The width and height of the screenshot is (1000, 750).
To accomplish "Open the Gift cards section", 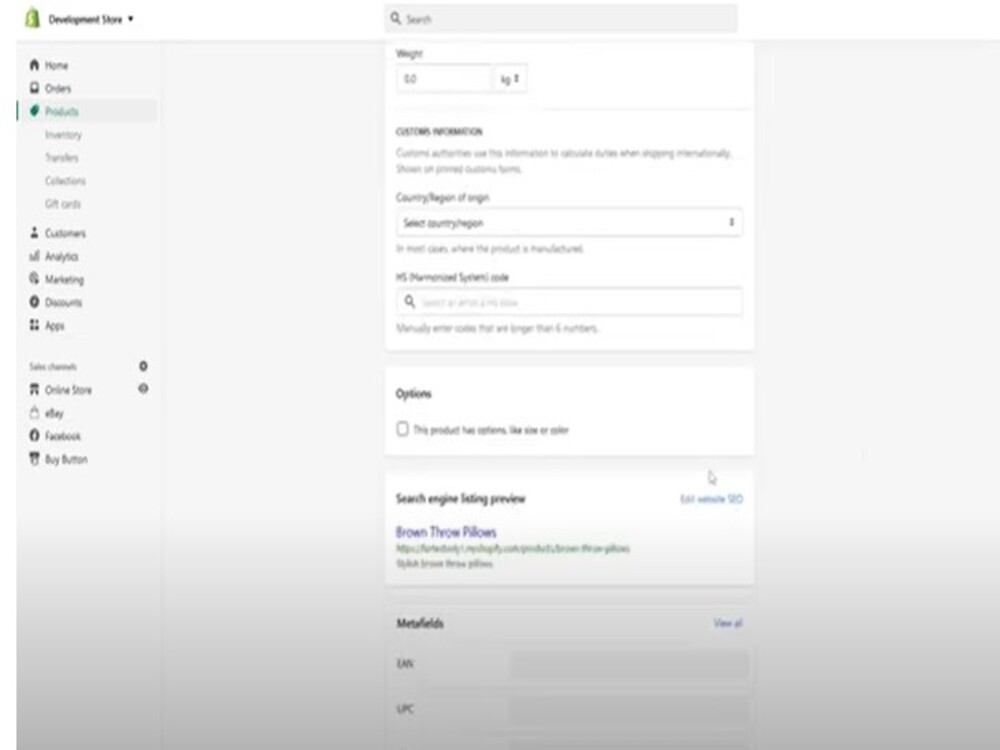I will click(64, 204).
